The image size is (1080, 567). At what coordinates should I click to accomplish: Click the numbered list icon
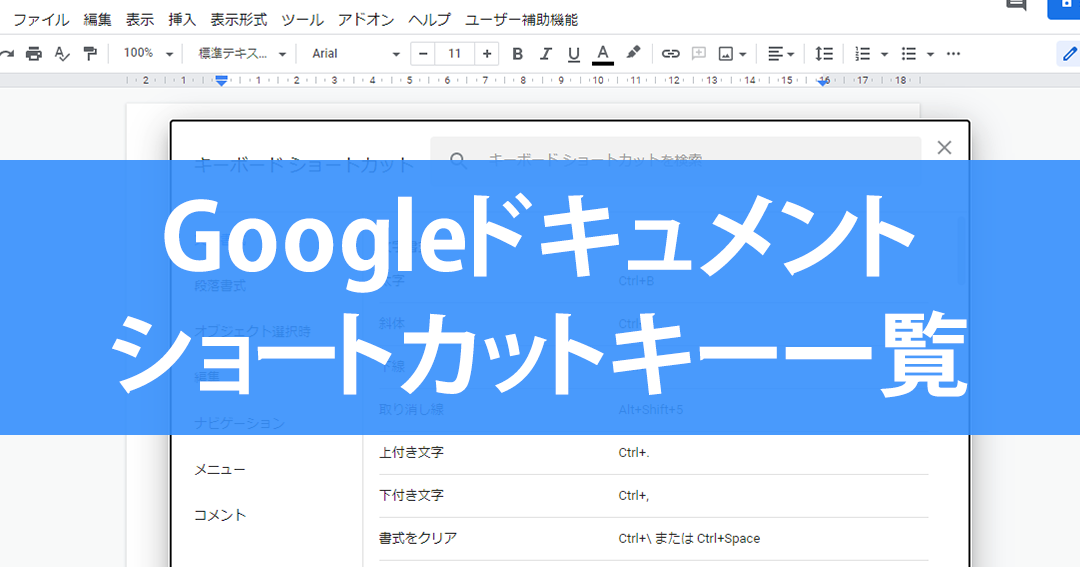point(862,54)
